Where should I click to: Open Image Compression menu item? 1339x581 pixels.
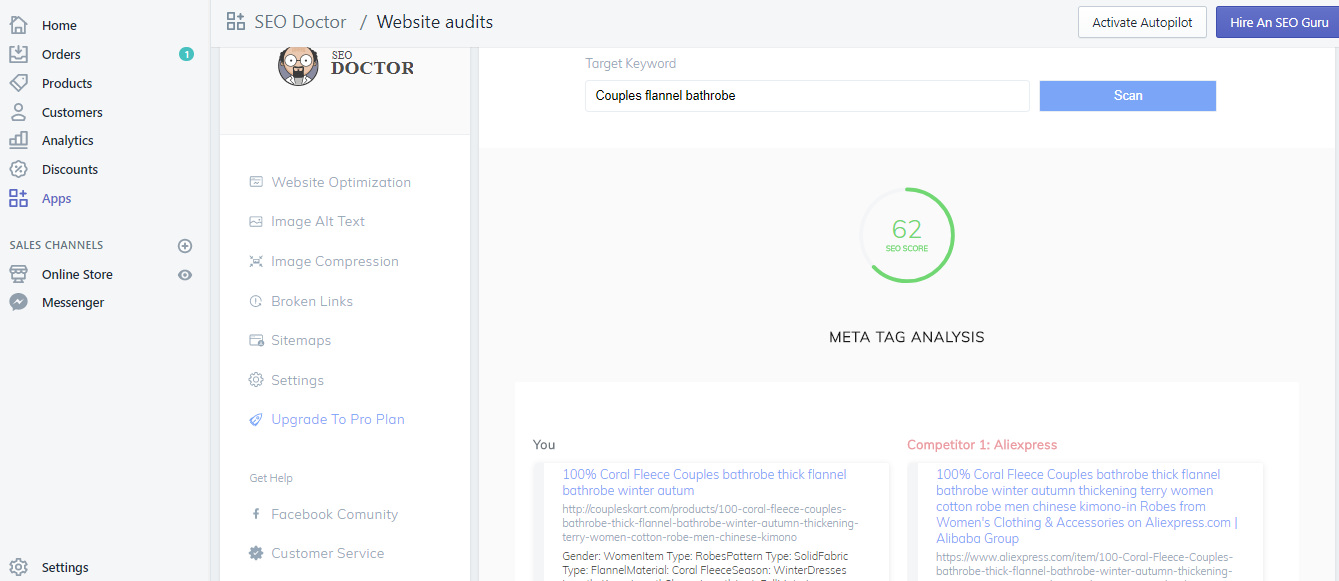pyautogui.click(x=335, y=261)
